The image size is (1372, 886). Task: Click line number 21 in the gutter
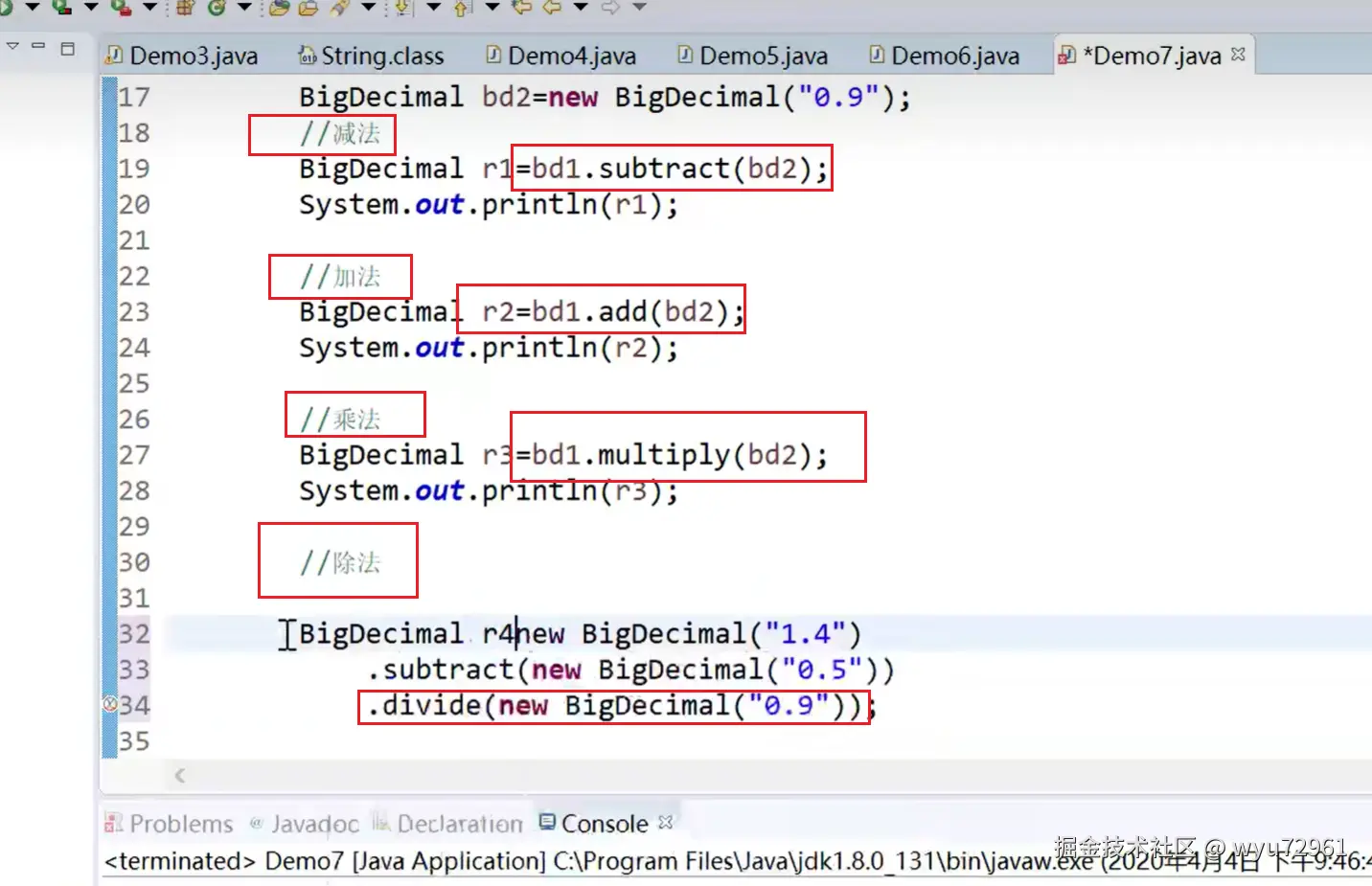[x=134, y=240]
